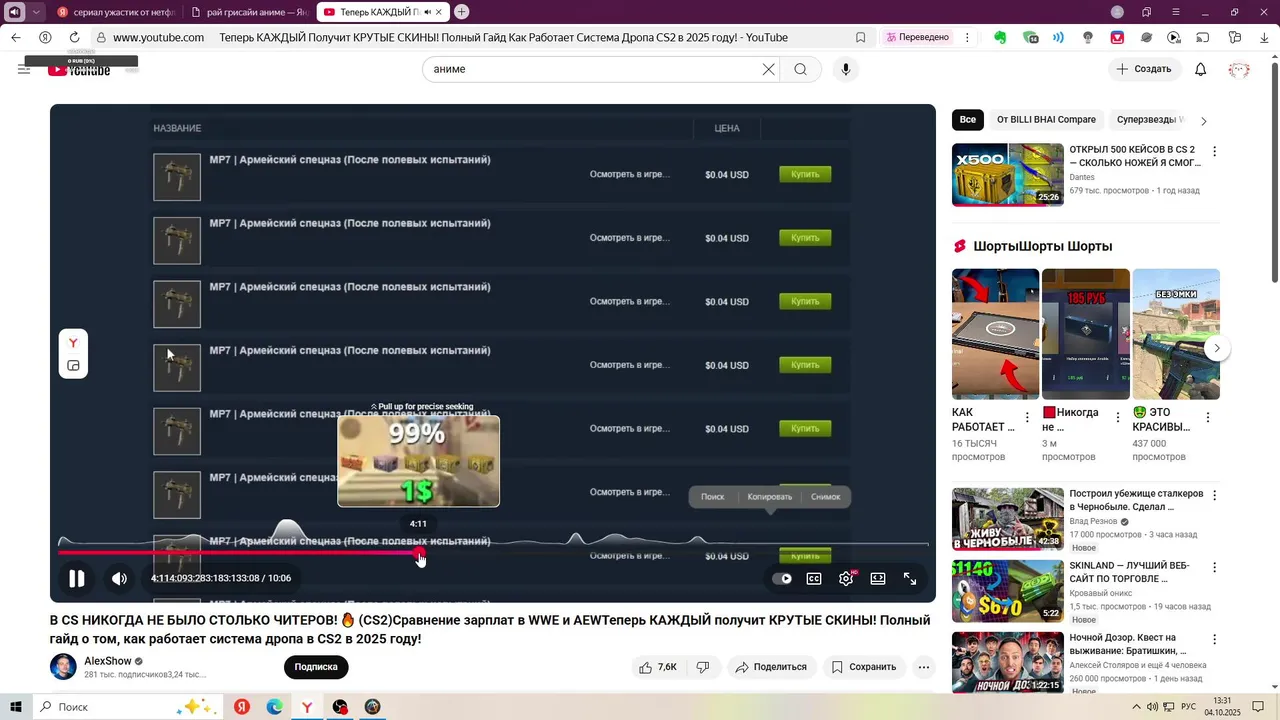Viewport: 1280px width, 720px height.
Task: Open options for "Построил убежище сталкеров" video
Action: [1215, 496]
